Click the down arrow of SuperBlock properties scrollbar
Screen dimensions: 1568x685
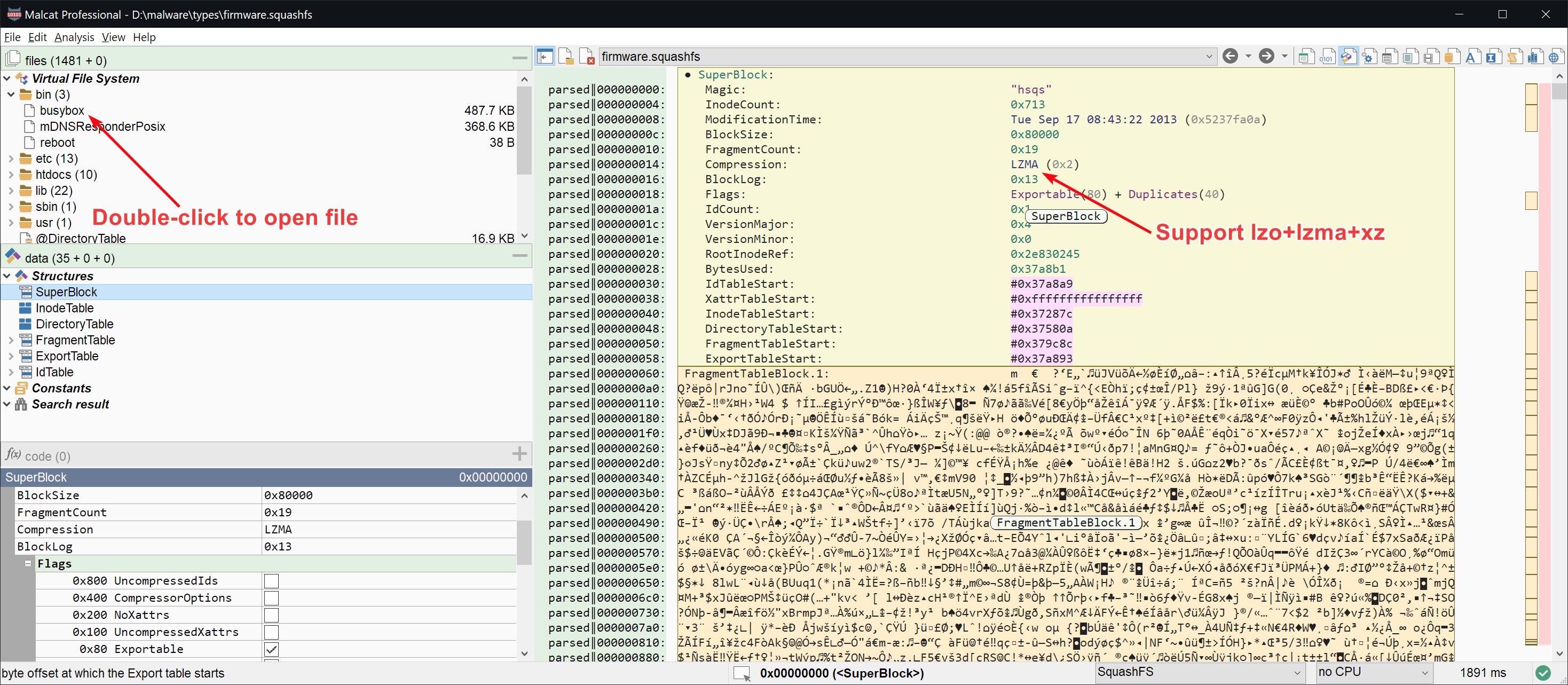coord(524,653)
